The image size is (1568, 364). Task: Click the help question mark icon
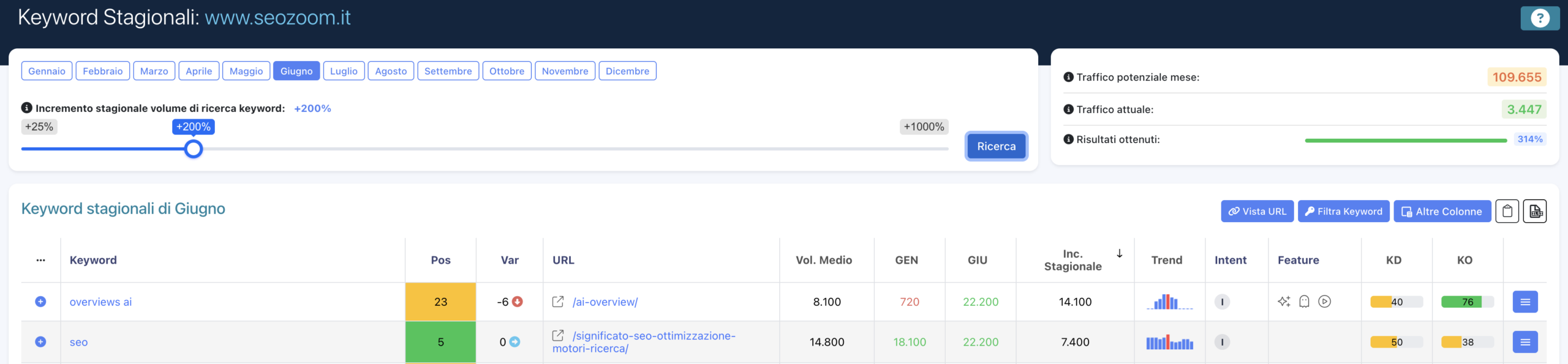coord(1539,18)
